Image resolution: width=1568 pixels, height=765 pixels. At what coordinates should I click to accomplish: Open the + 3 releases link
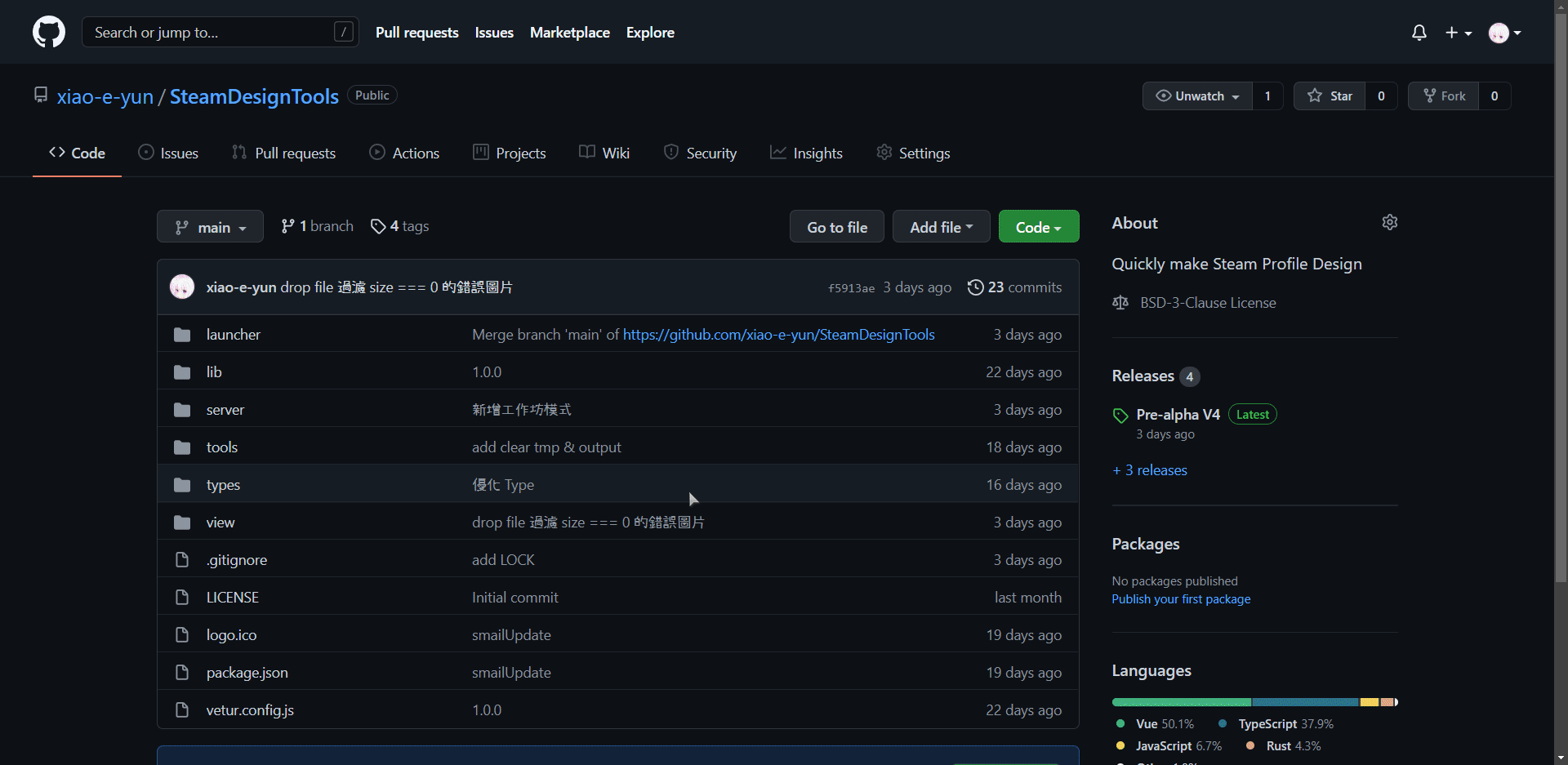(1150, 470)
